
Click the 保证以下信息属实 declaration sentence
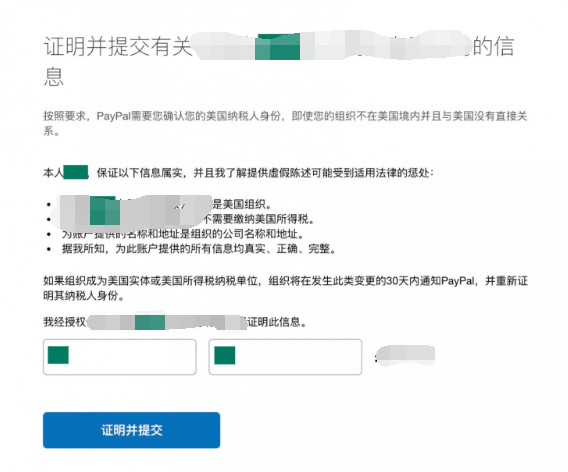pos(265,173)
